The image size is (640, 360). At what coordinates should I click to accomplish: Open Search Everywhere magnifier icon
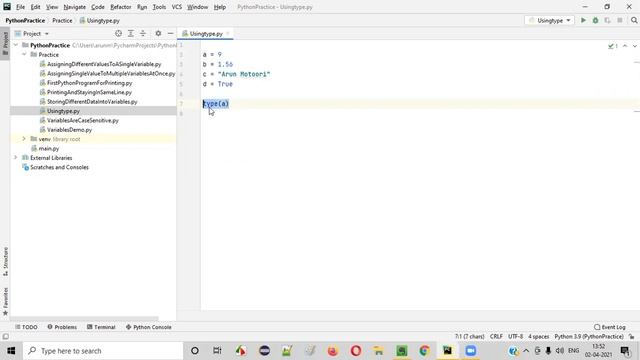tap(634, 20)
